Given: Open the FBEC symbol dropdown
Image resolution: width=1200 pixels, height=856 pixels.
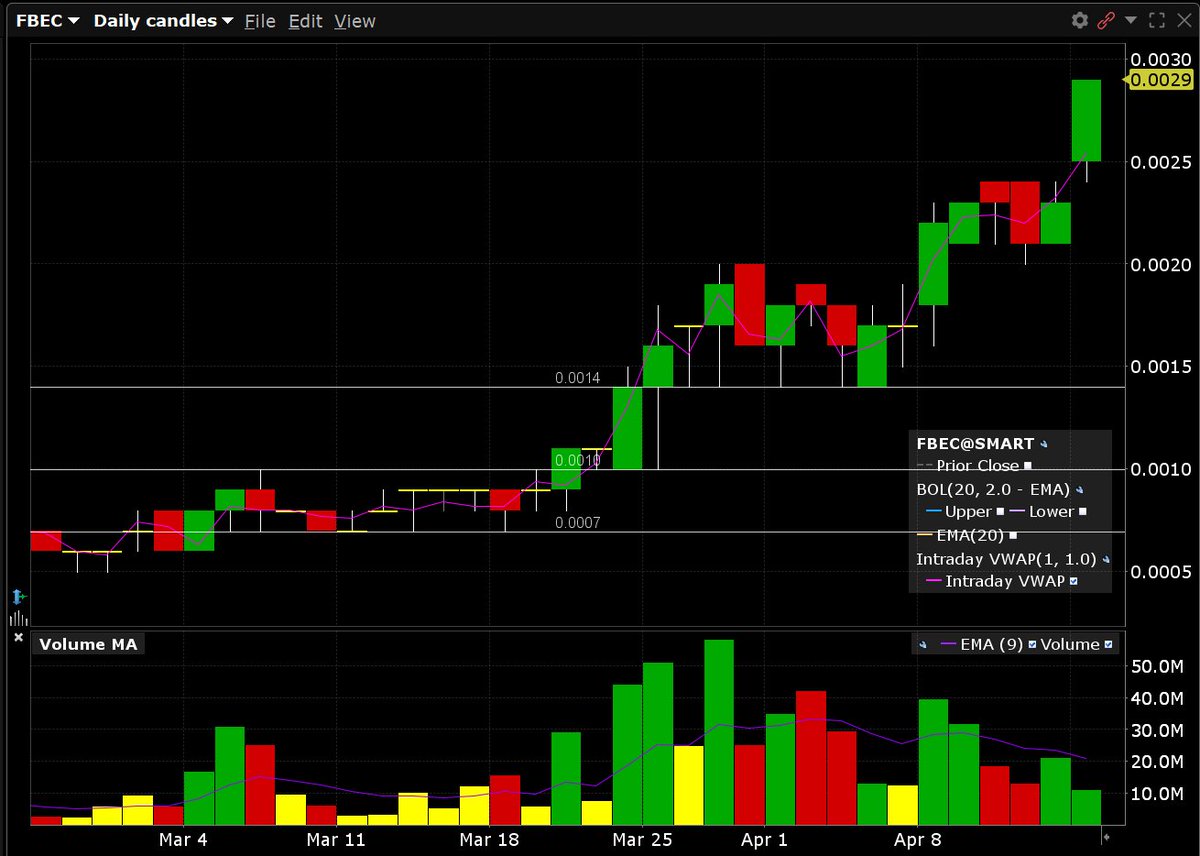Looking at the screenshot, I should [x=48, y=20].
